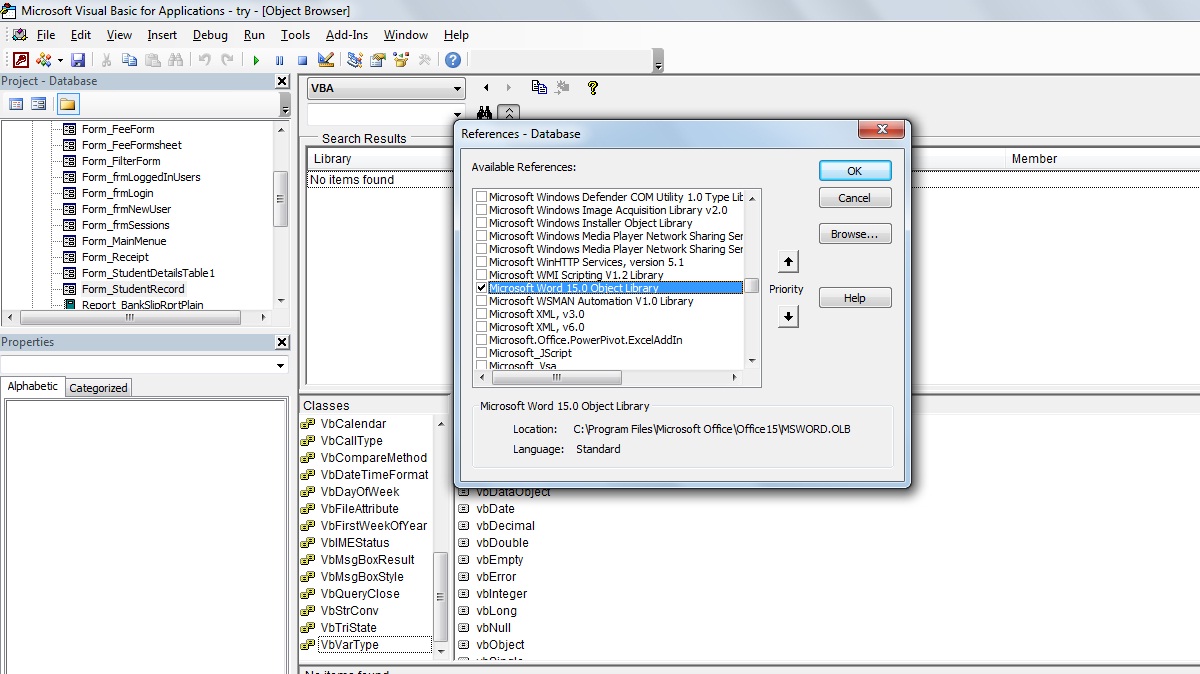This screenshot has height=674, width=1200.
Task: Click View Object icon in Project panel
Action: click(39, 104)
